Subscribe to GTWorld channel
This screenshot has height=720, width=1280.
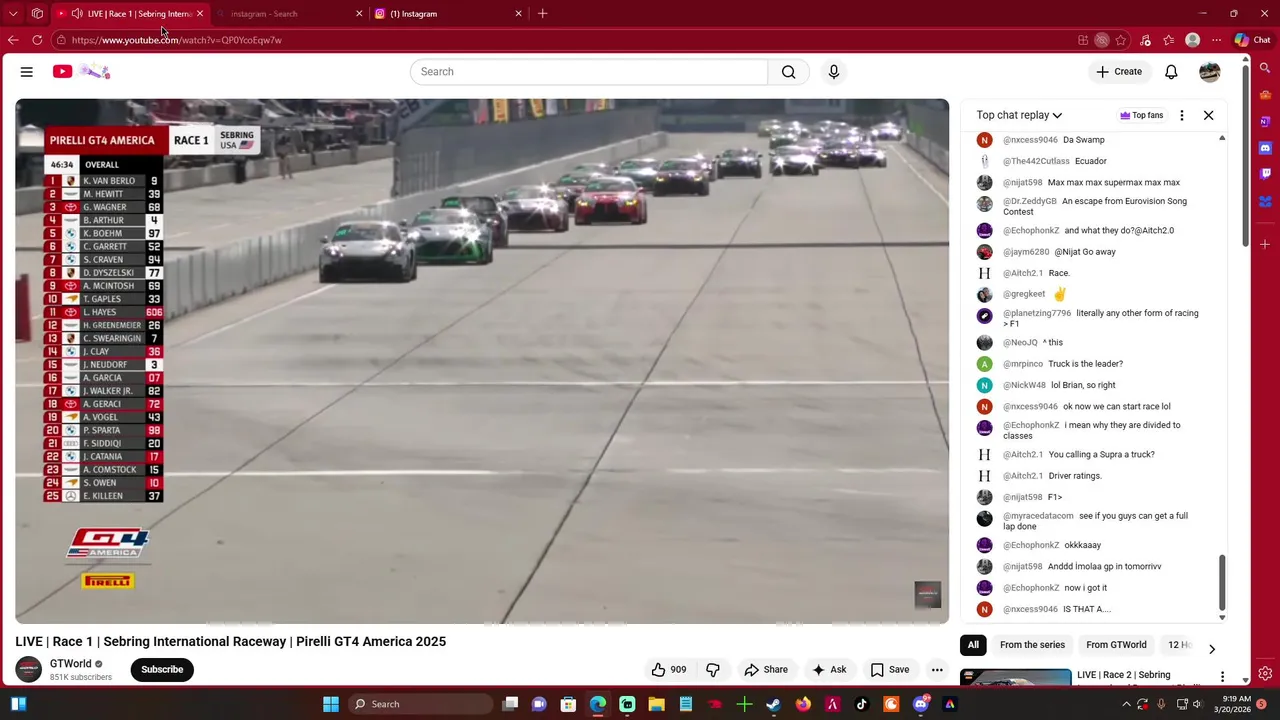point(162,670)
